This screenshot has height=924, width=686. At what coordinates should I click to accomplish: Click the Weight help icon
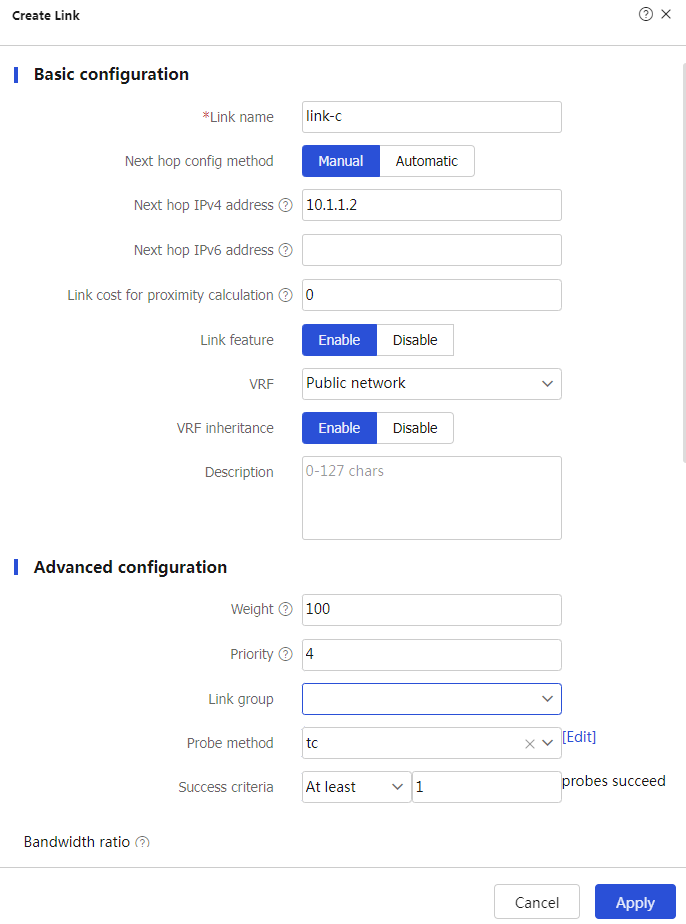tap(285, 609)
